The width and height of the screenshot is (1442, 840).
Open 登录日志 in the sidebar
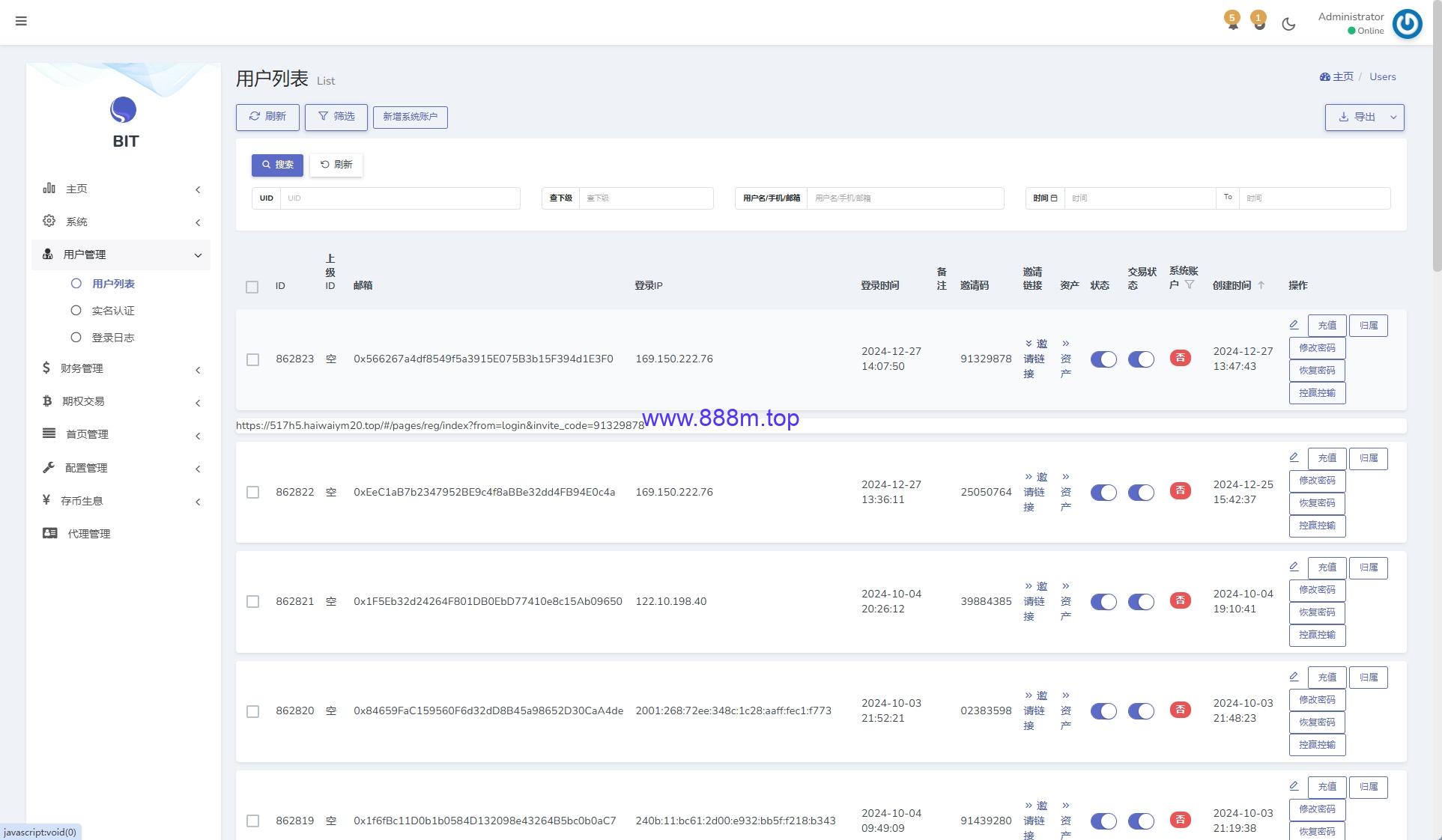[113, 338]
